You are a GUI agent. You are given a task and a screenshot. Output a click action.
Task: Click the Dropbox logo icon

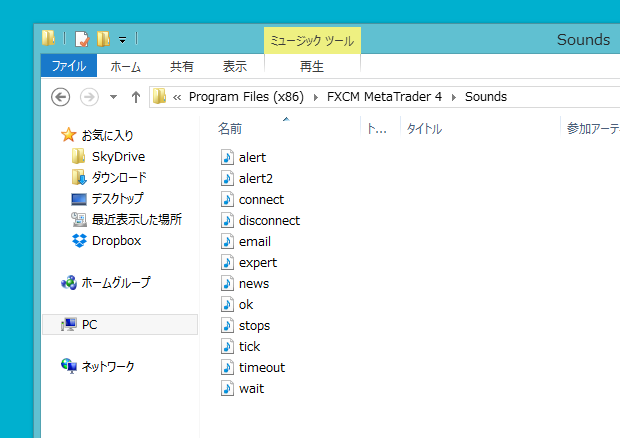tap(79, 240)
